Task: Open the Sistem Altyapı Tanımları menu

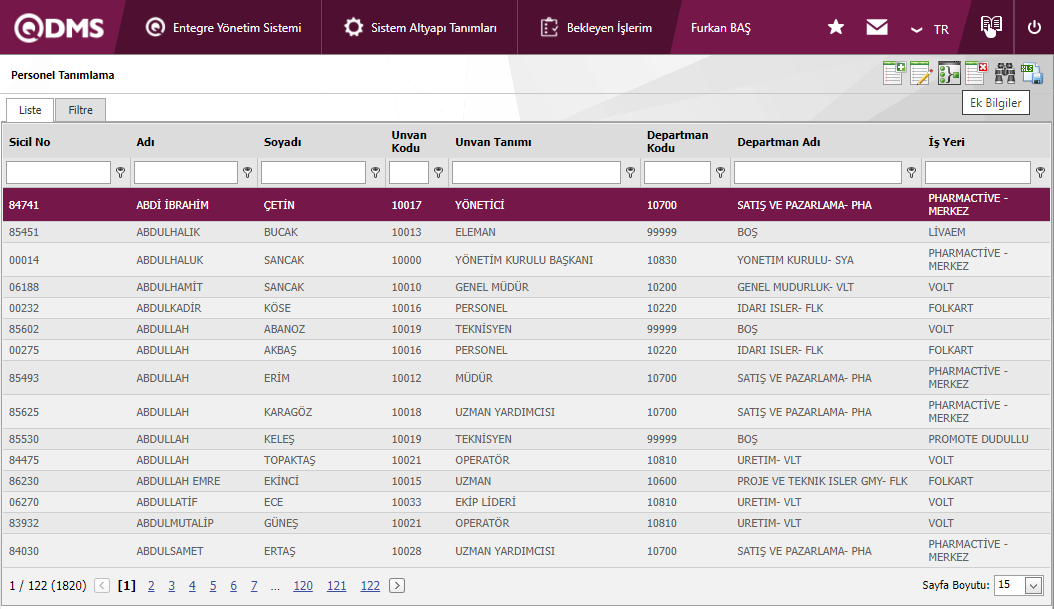Action: click(x=420, y=28)
